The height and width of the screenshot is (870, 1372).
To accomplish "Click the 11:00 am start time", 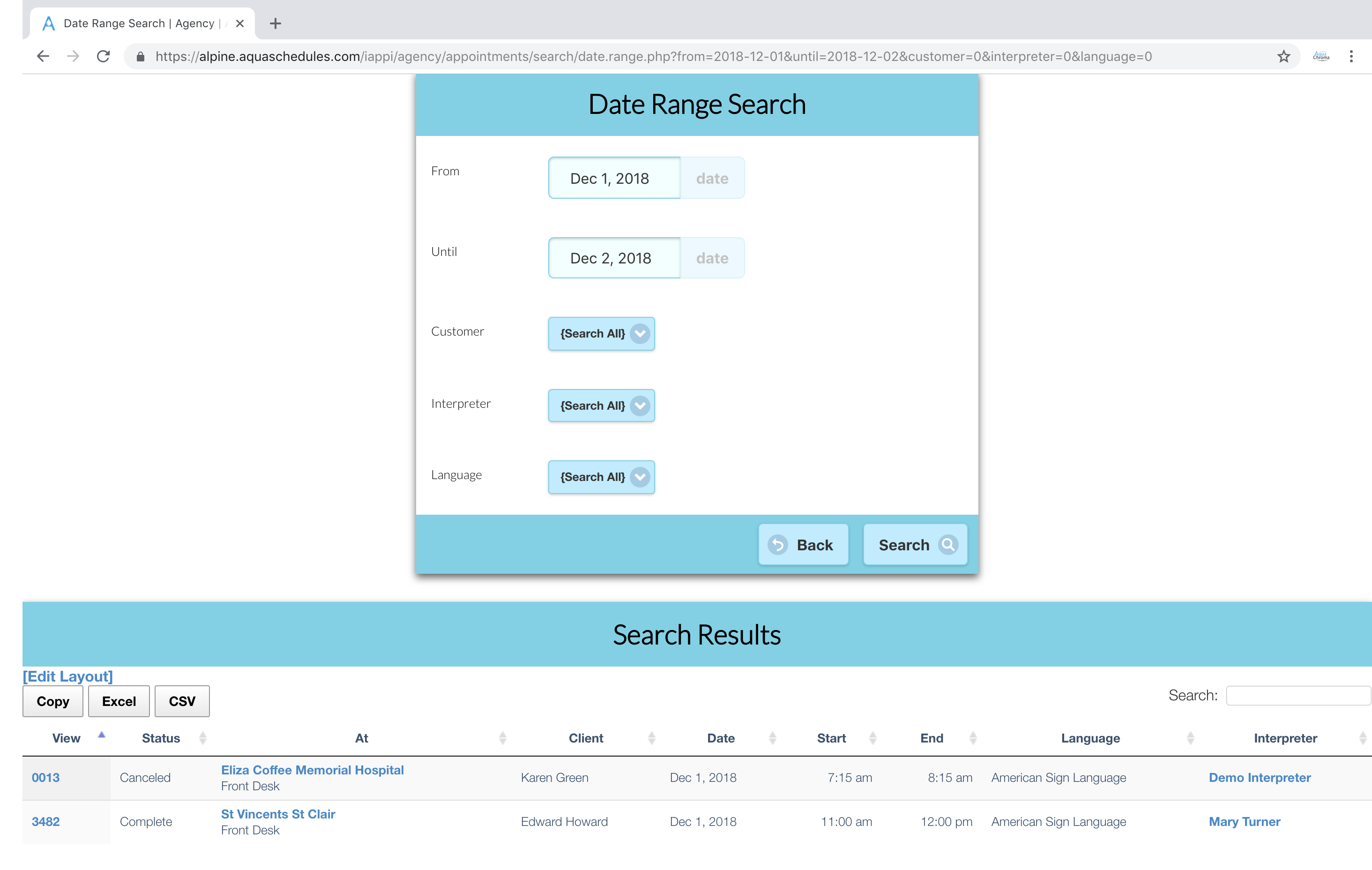I will [846, 821].
